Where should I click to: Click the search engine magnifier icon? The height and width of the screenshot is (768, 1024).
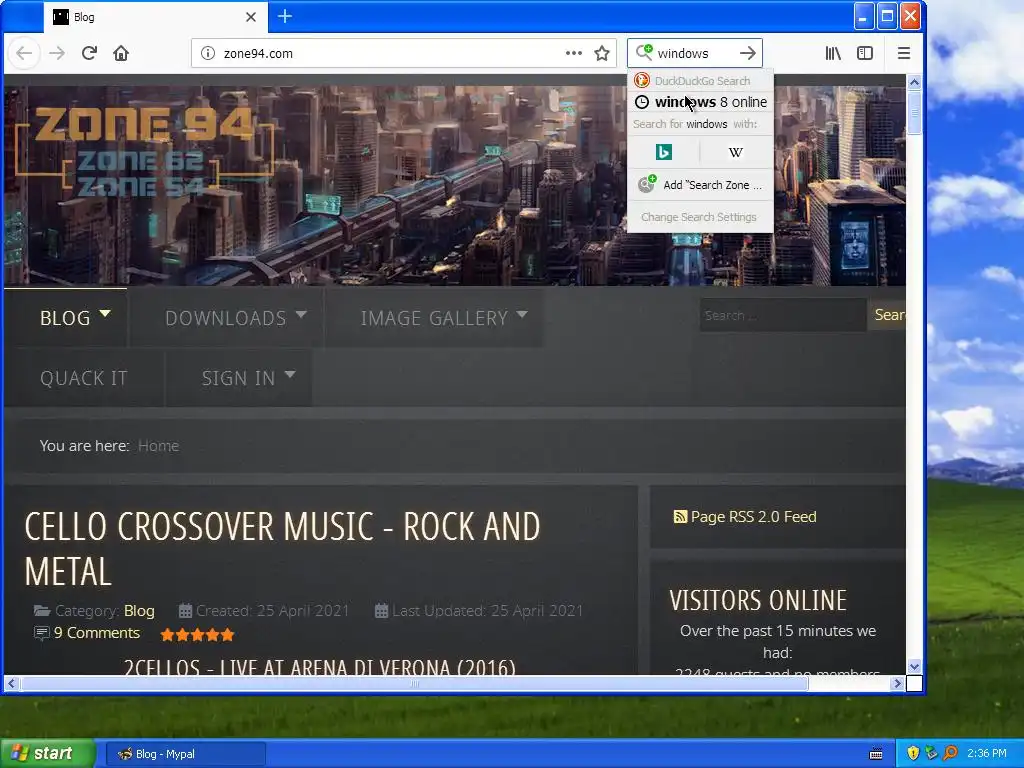point(644,52)
